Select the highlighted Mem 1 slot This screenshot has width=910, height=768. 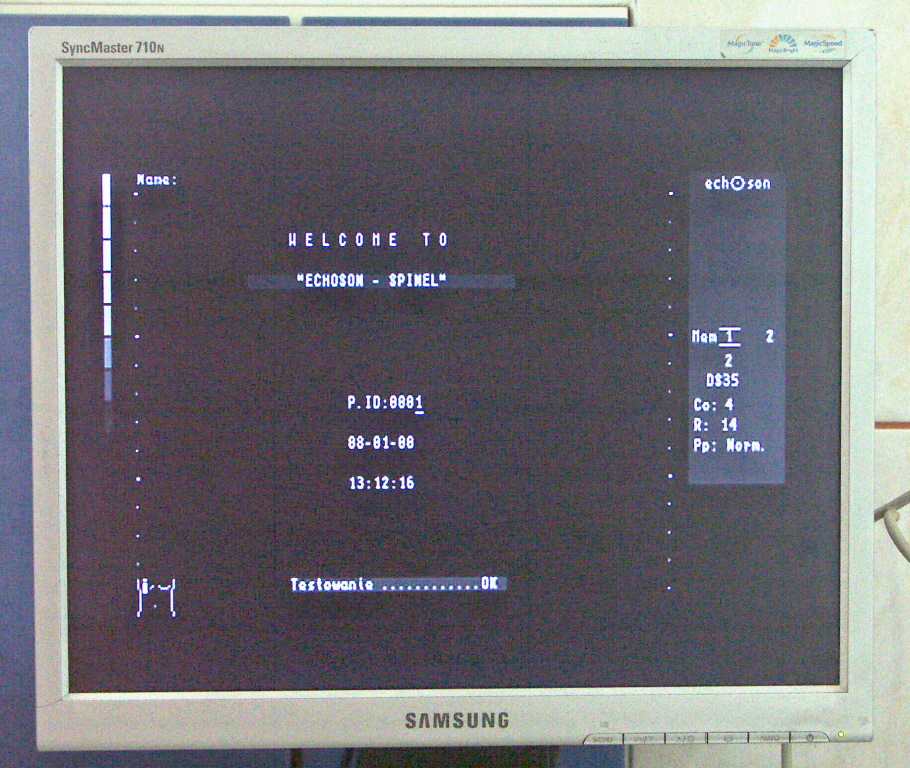coord(729,336)
